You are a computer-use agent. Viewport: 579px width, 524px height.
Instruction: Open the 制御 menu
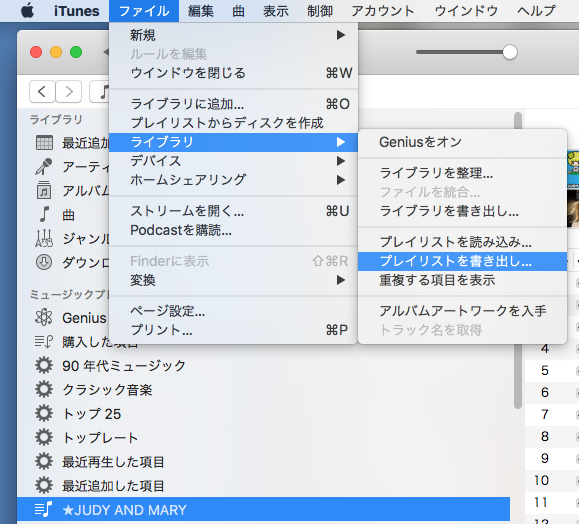coord(320,11)
